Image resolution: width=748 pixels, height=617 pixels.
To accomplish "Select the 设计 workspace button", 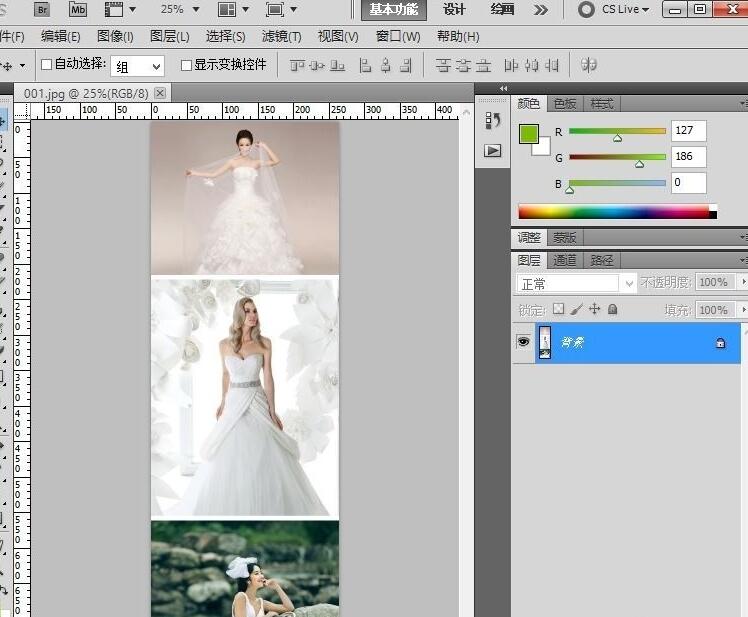I will 455,9.
